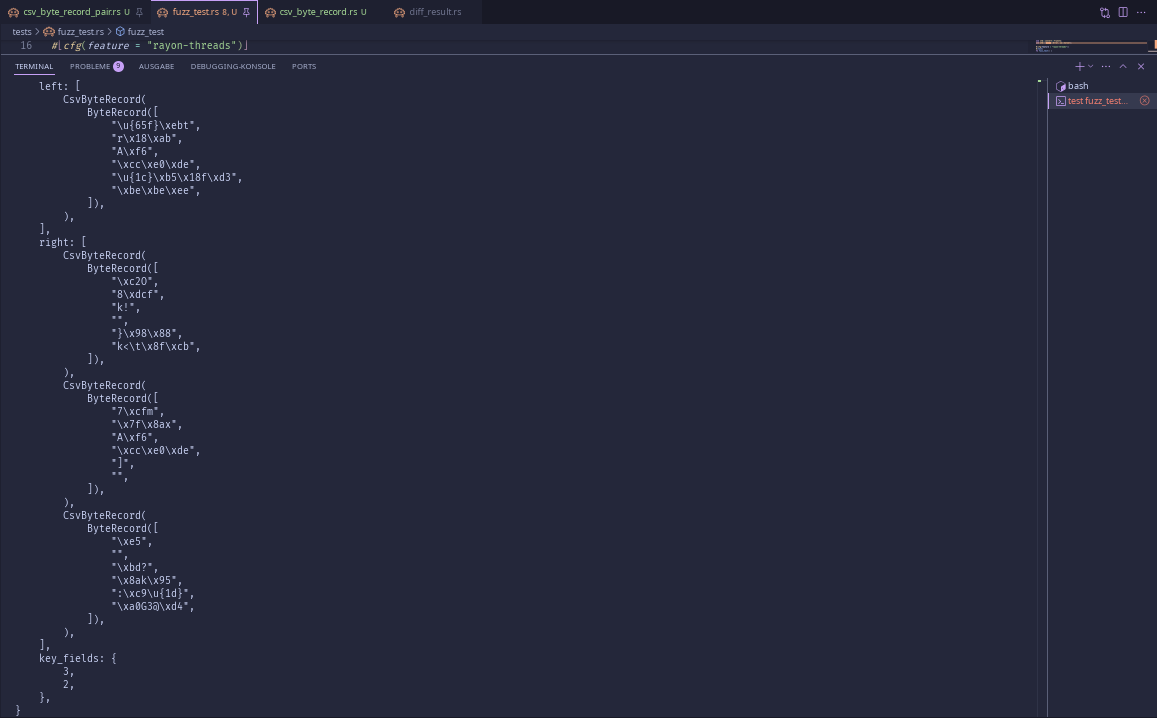The height and width of the screenshot is (718, 1157).
Task: Click the '"}\x98\x88",' terminal line
Action: tap(147, 334)
